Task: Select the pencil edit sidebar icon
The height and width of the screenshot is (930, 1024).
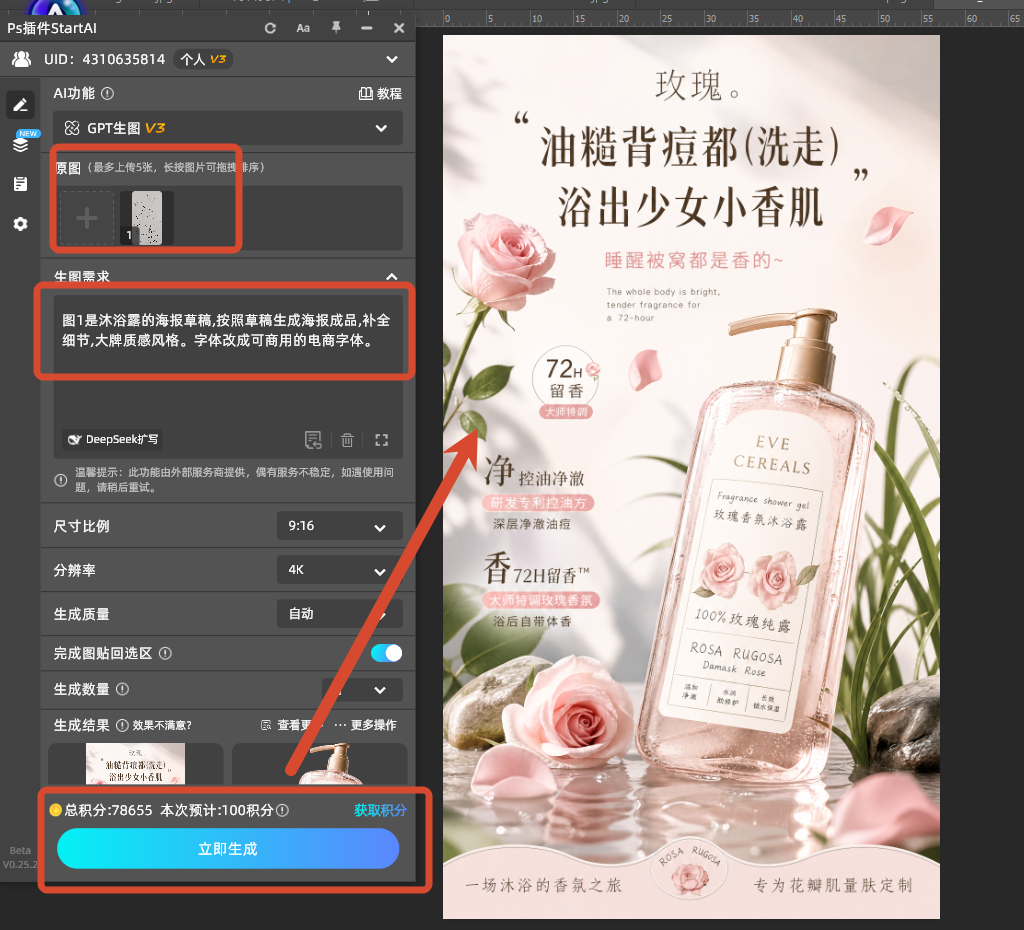Action: pyautogui.click(x=20, y=104)
